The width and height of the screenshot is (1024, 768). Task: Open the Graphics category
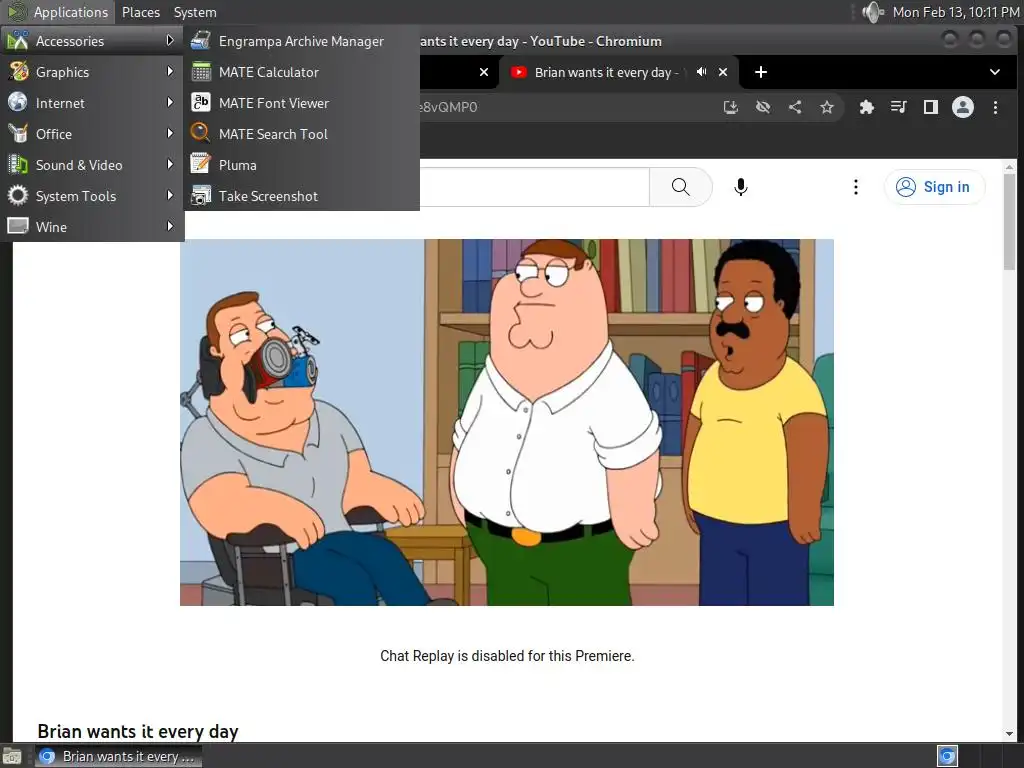[x=92, y=72]
